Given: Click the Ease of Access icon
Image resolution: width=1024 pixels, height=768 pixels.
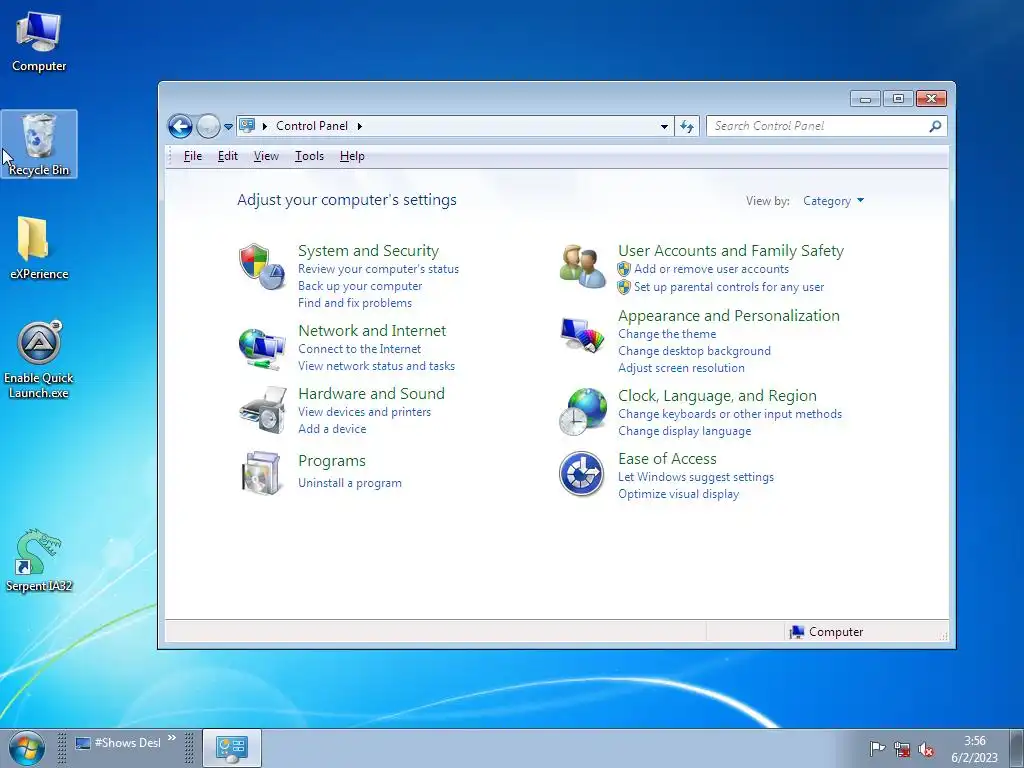Looking at the screenshot, I should pos(581,473).
